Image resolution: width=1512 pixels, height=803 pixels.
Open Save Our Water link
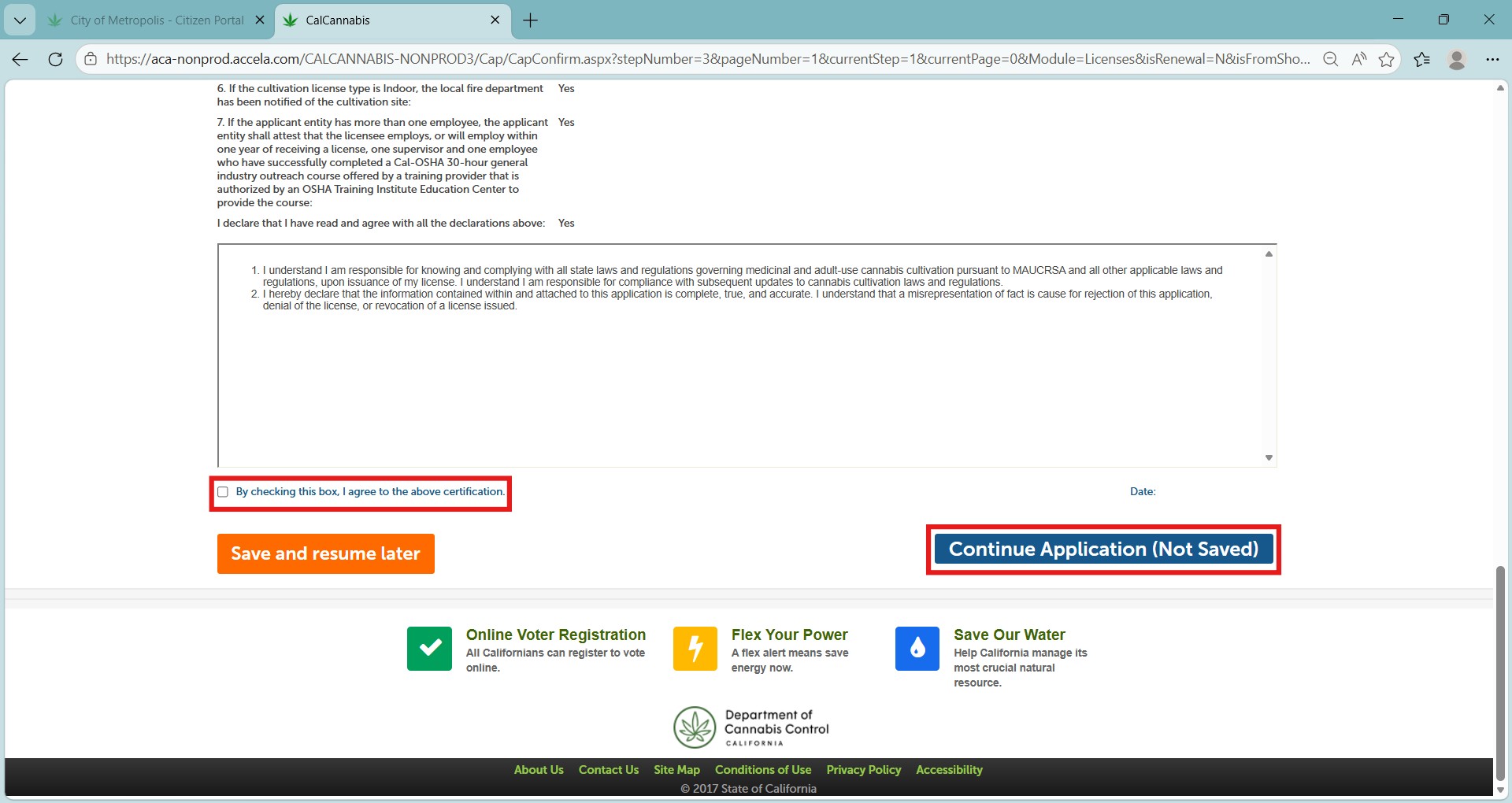(x=1010, y=635)
